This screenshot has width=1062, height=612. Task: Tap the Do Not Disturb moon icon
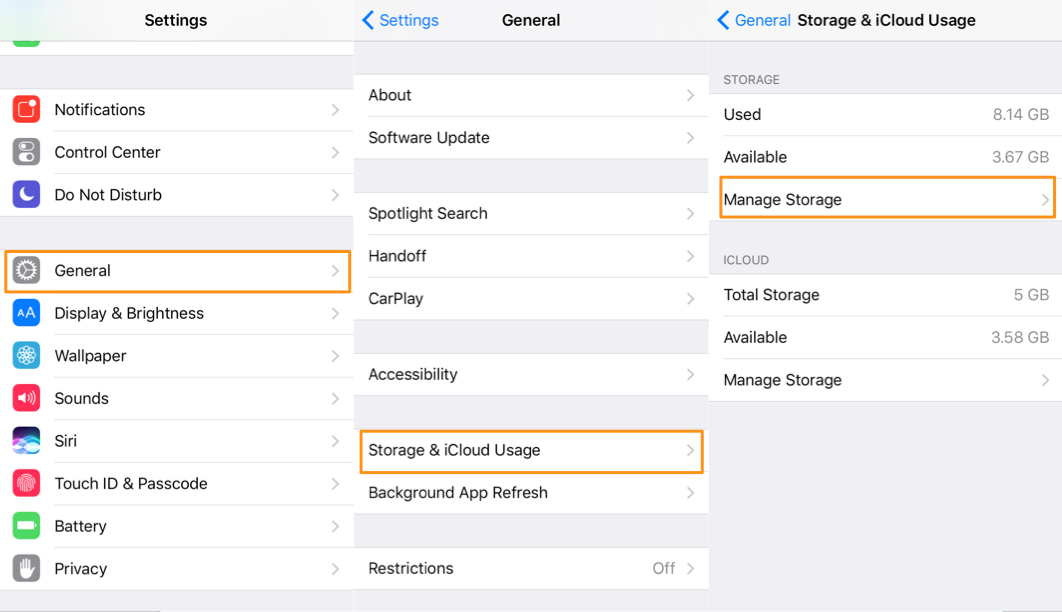(26, 195)
